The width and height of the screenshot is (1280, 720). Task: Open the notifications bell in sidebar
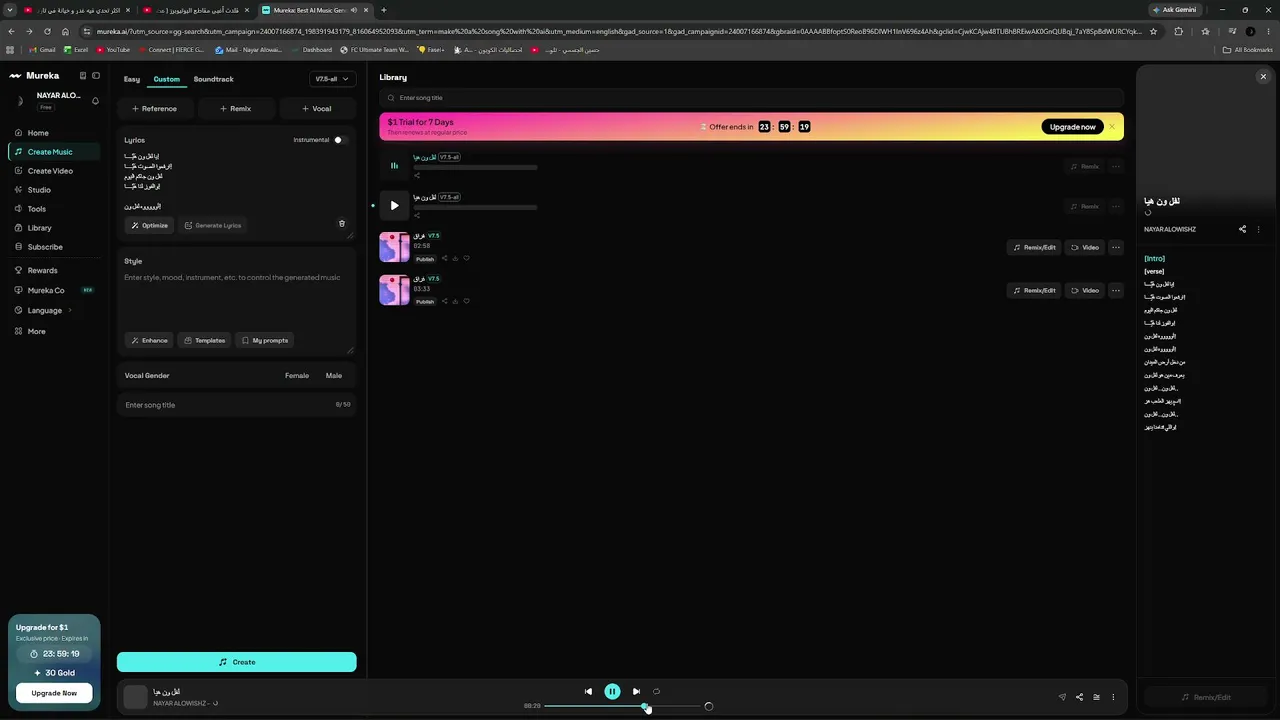click(95, 100)
